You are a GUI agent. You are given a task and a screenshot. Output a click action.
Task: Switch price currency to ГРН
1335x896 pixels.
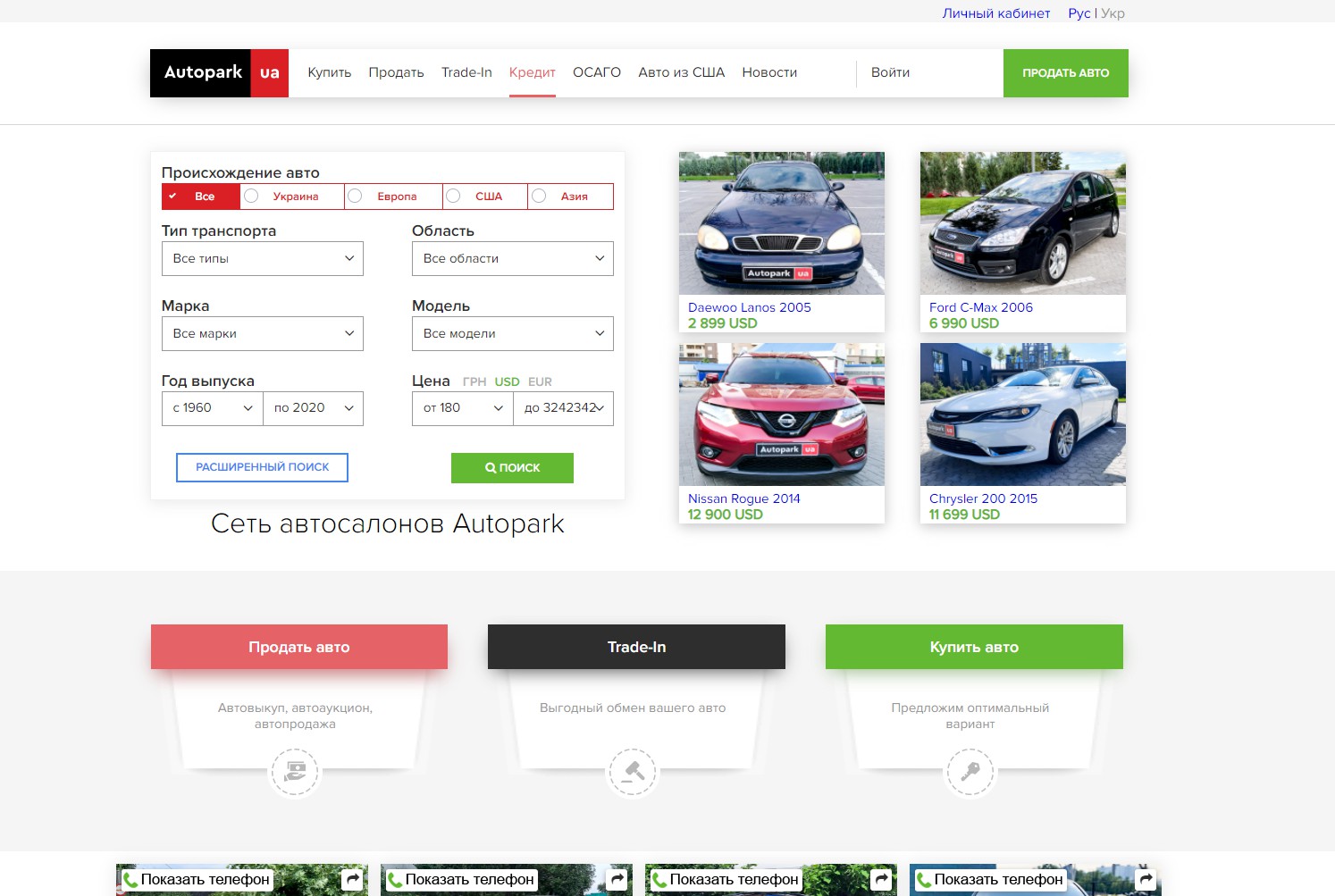pos(474,381)
